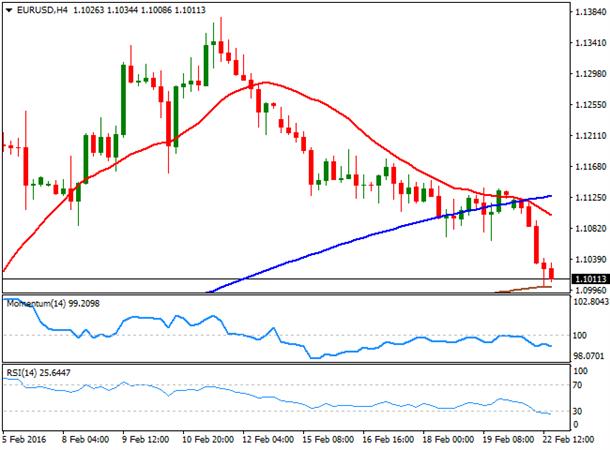Select the 22 Feb 12:00 time axis label
The image size is (610, 450).
(x=568, y=439)
